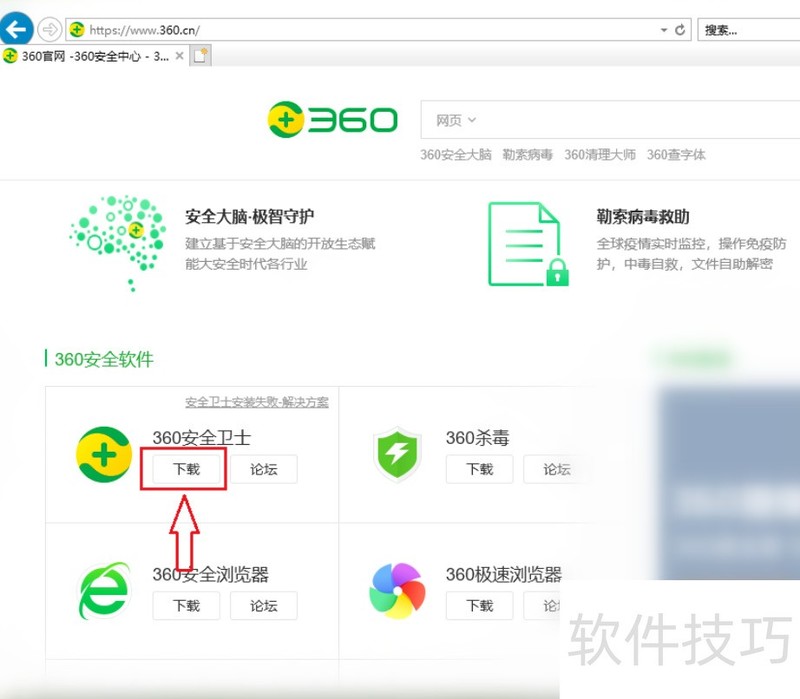This screenshot has width=800, height=699.
Task: Click the refresh icon in address bar
Action: coord(680,30)
